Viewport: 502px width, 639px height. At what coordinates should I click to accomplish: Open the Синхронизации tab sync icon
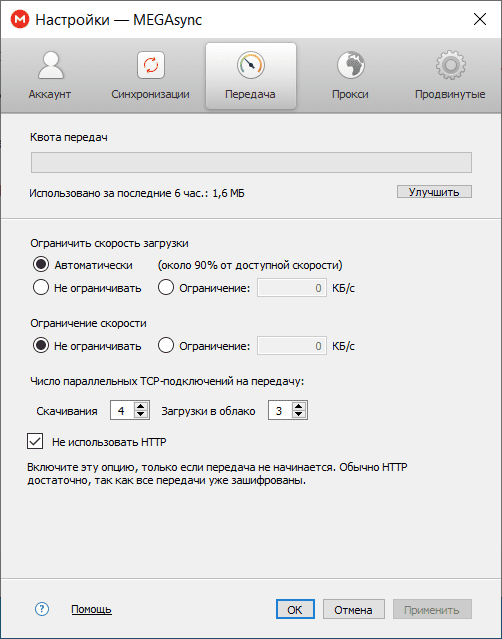point(151,65)
